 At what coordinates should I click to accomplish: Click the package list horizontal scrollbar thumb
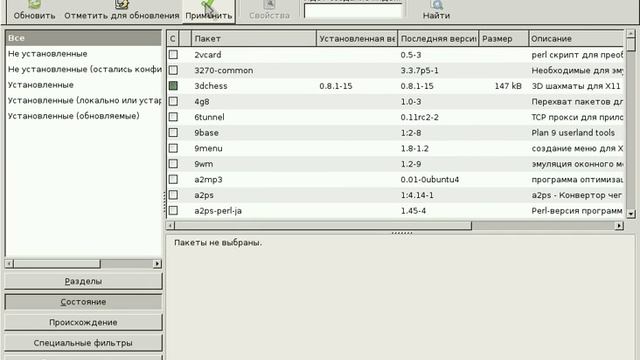pos(323,225)
